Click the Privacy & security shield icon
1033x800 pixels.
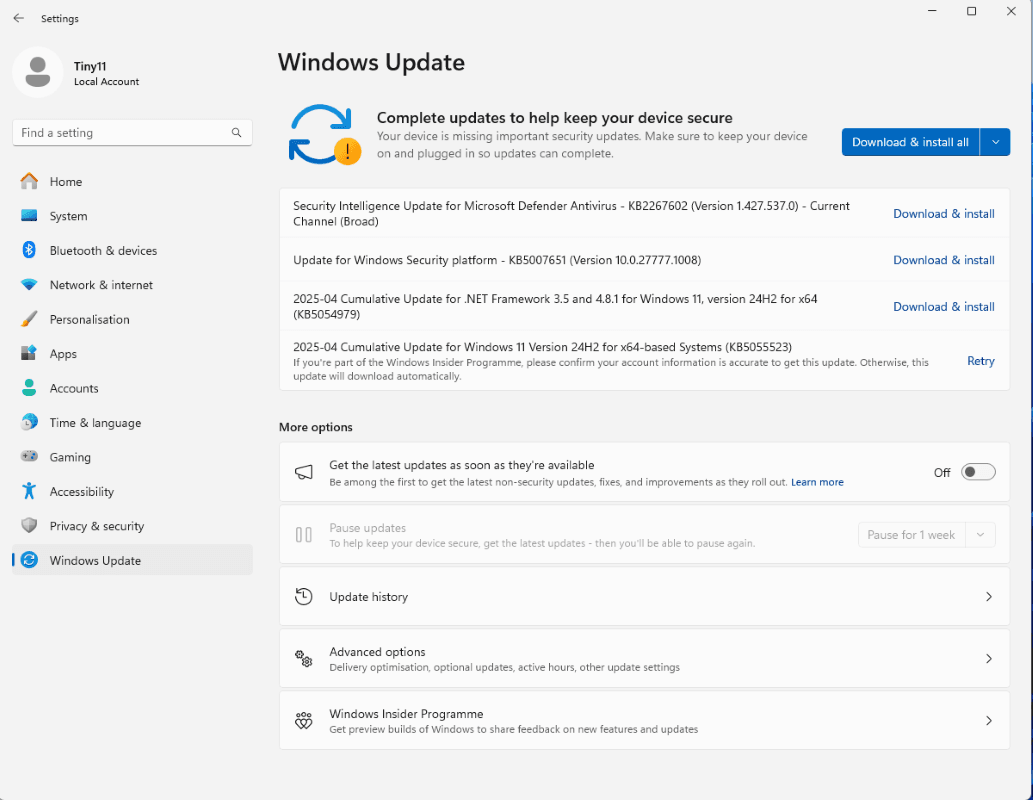coord(29,525)
